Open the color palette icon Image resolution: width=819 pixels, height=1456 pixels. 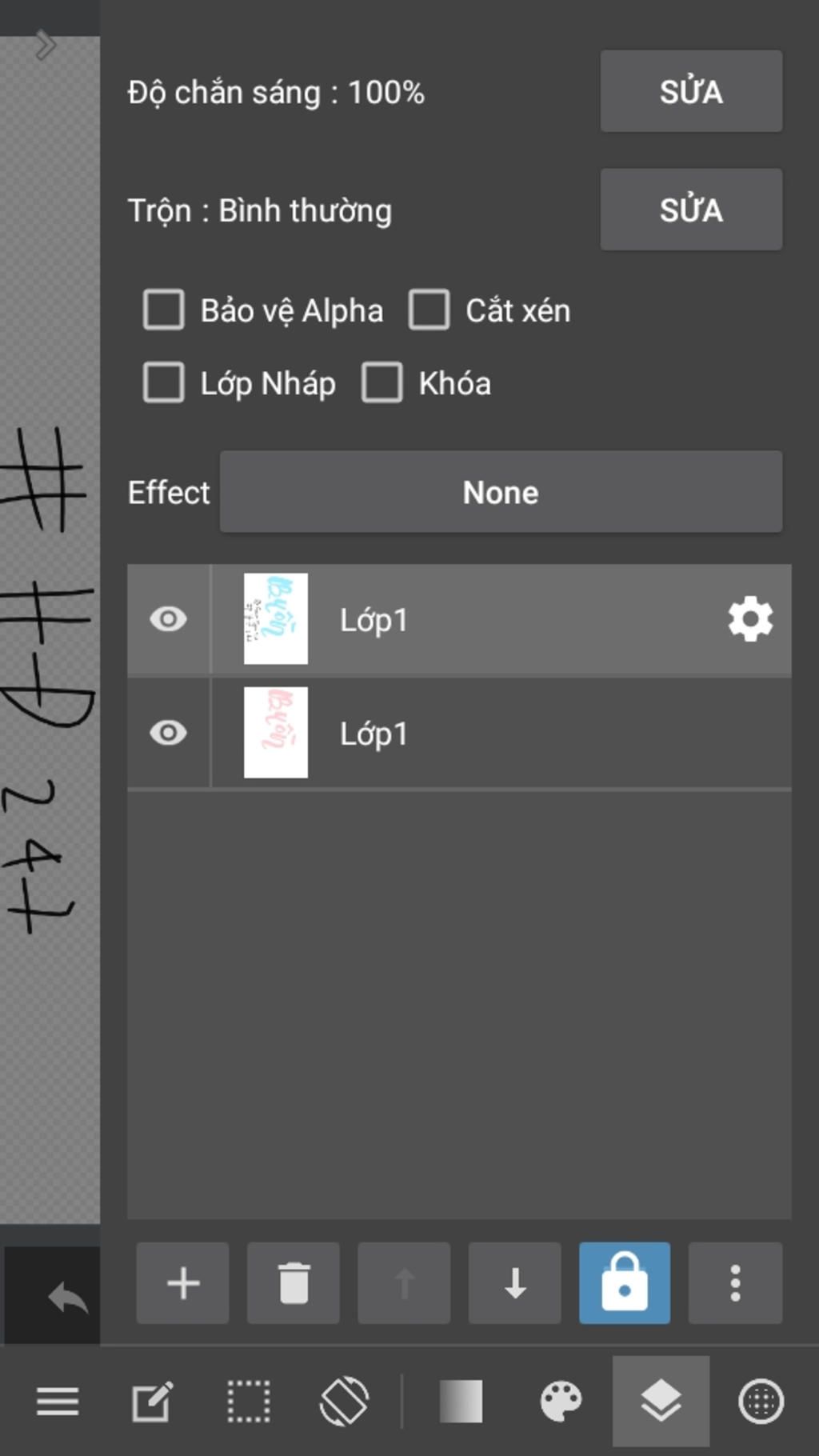(x=561, y=1402)
